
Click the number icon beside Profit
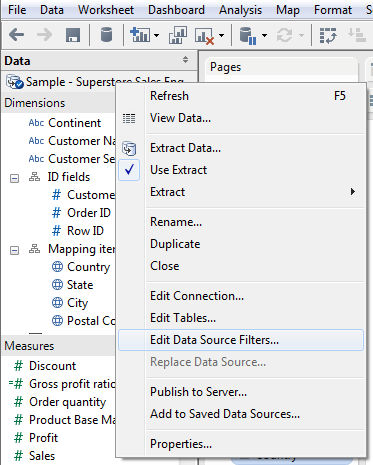coord(18,438)
